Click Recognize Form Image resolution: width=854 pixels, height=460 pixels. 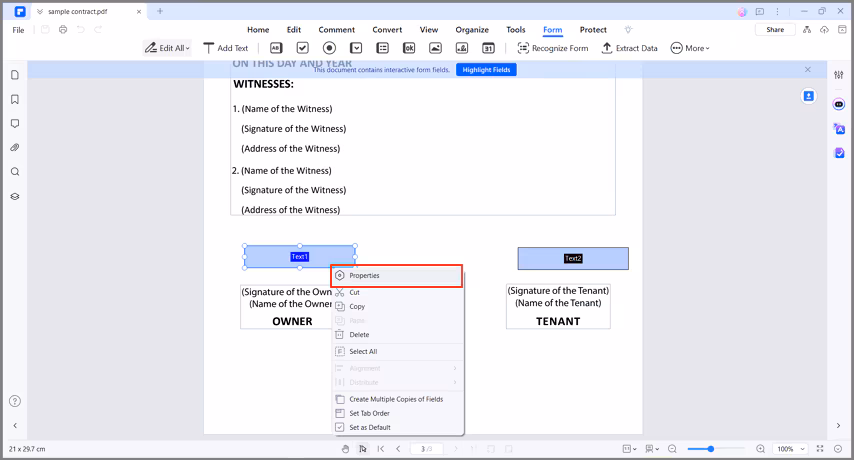[553, 48]
